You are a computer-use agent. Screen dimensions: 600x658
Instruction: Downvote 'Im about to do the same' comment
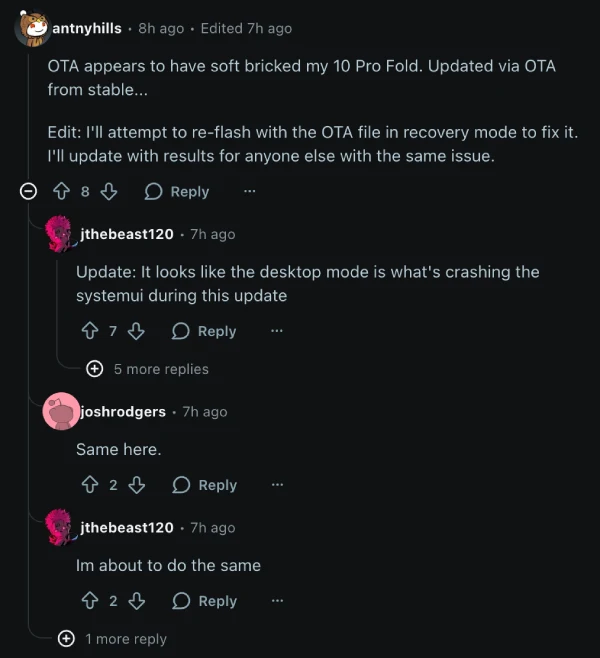pyautogui.click(x=137, y=601)
